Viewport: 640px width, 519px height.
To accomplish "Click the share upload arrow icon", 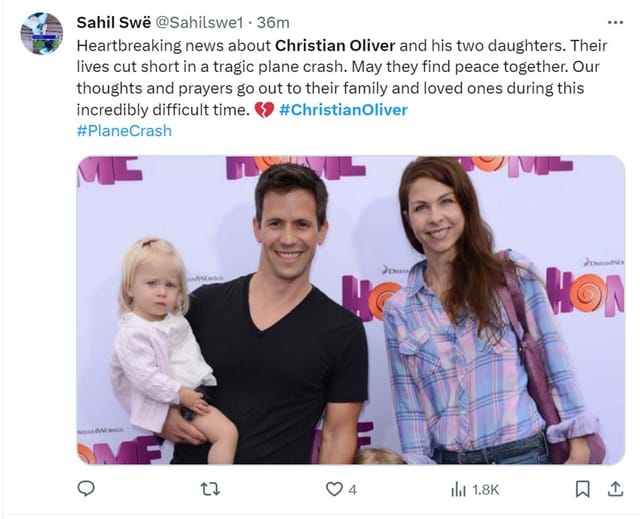I will tap(612, 489).
